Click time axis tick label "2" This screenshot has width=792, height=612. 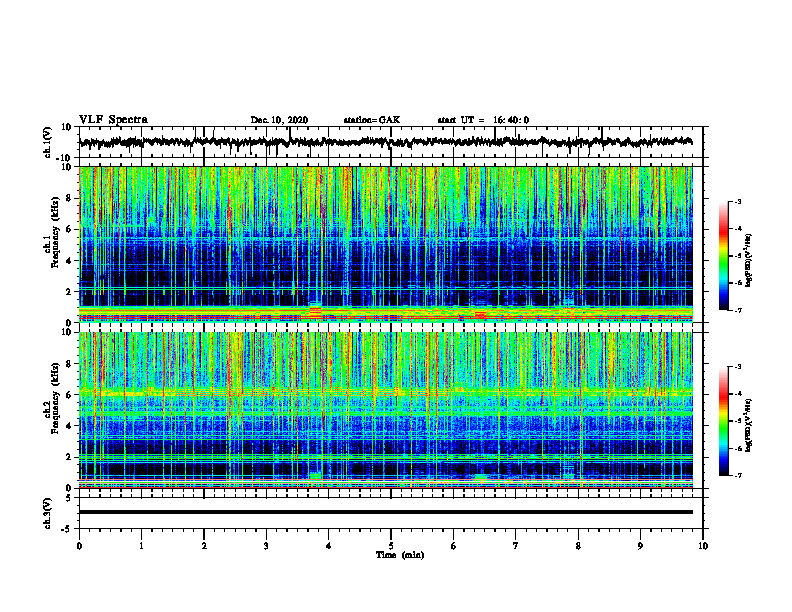click(204, 546)
